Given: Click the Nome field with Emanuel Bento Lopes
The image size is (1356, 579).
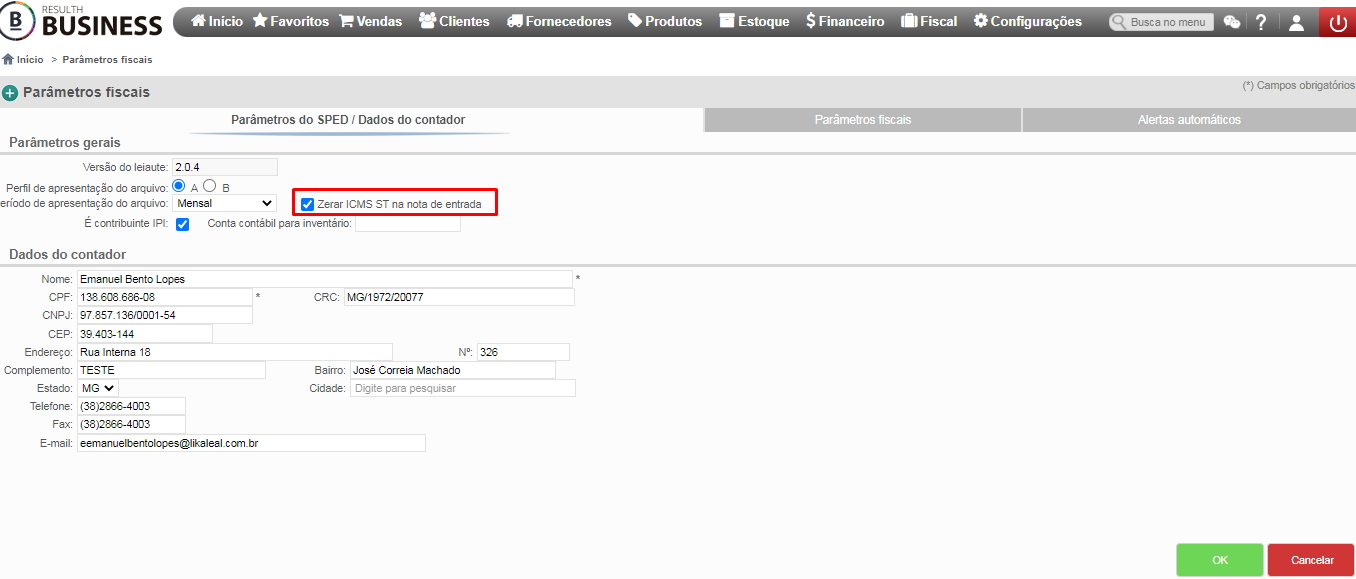Looking at the screenshot, I should (325, 279).
